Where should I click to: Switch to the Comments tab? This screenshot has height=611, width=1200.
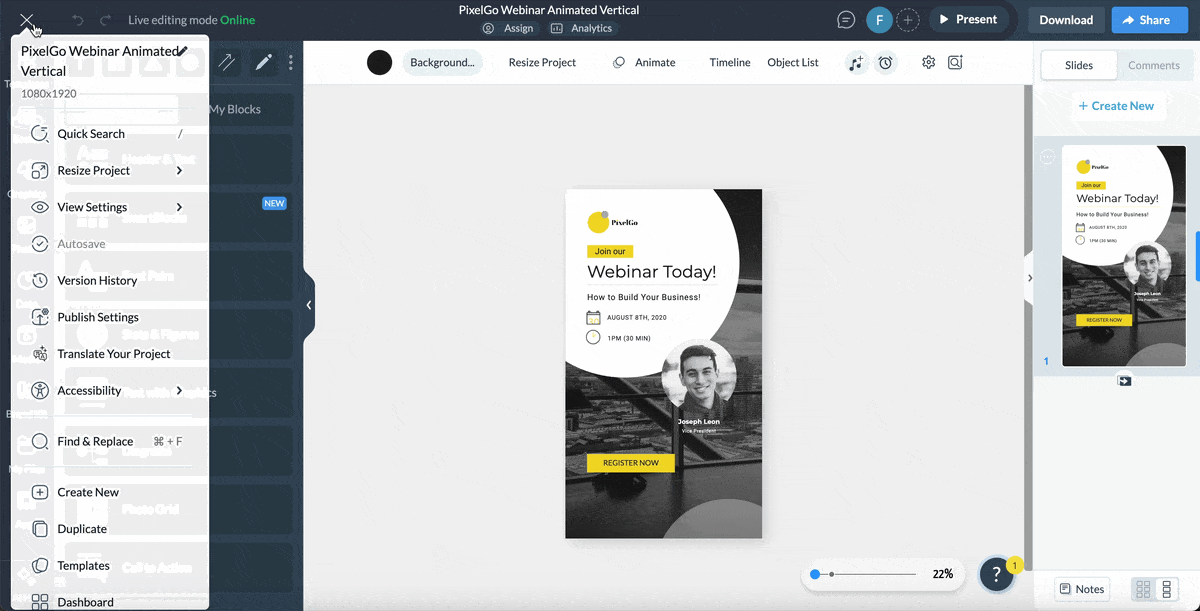click(1154, 65)
